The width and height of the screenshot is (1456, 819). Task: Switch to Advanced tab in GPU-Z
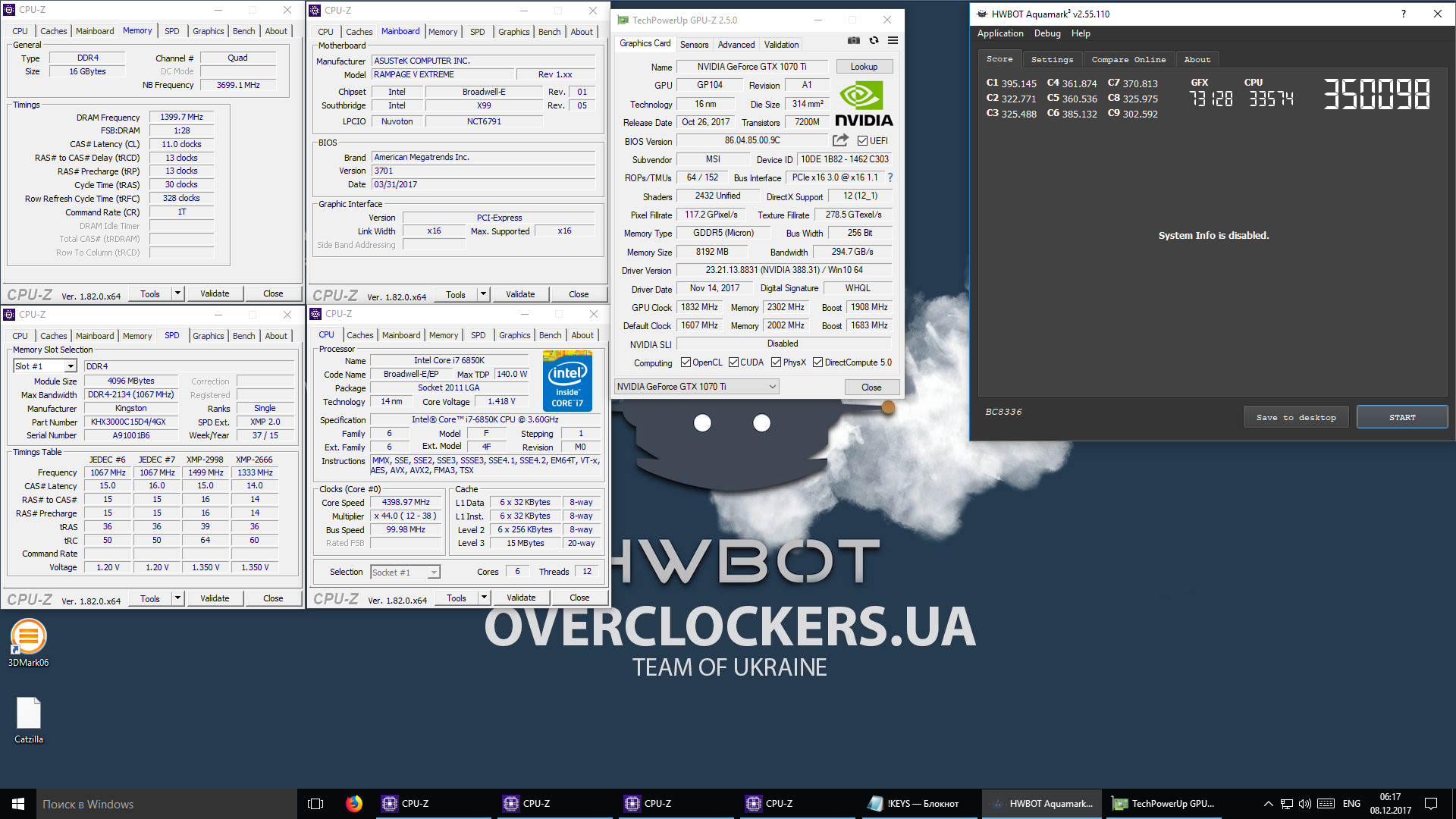[x=736, y=45]
